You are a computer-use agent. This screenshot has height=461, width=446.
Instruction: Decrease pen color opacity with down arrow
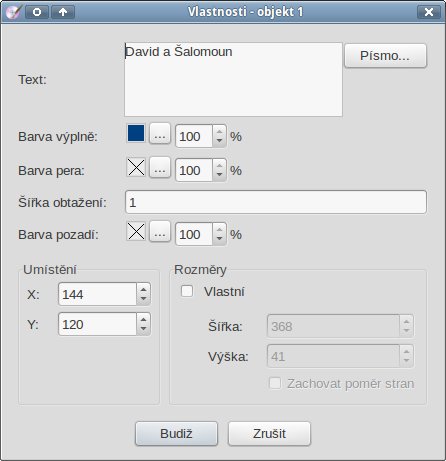pos(219,175)
